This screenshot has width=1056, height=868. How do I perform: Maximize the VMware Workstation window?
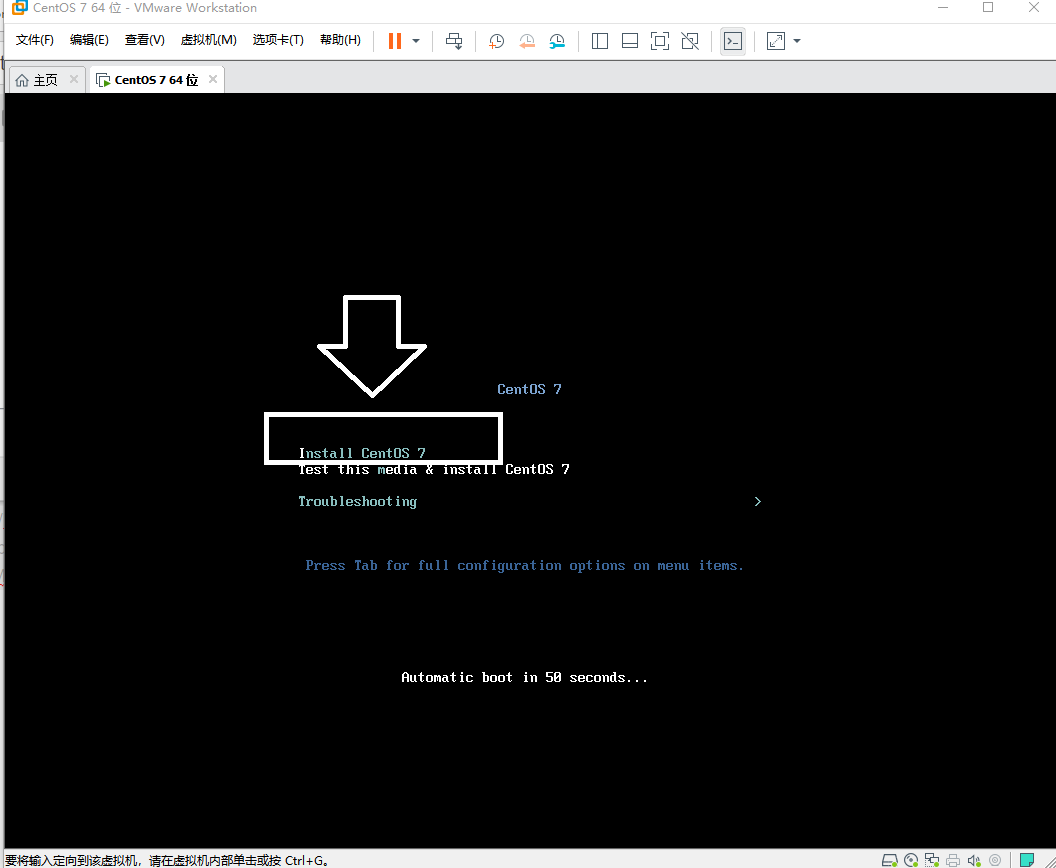click(x=988, y=7)
